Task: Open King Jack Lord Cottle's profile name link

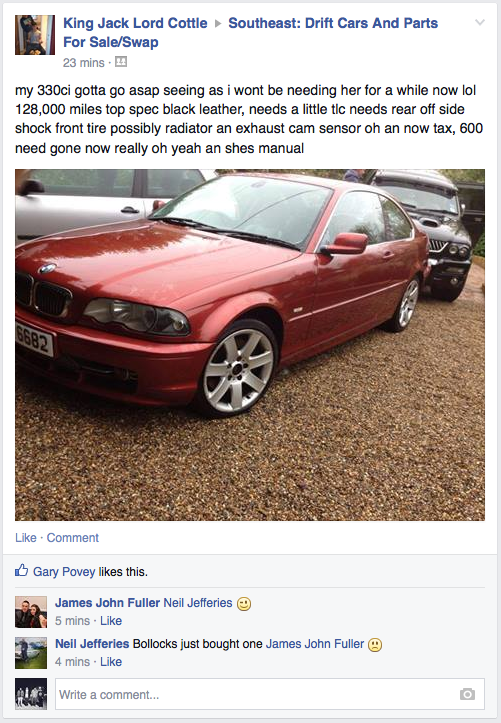Action: [x=135, y=23]
